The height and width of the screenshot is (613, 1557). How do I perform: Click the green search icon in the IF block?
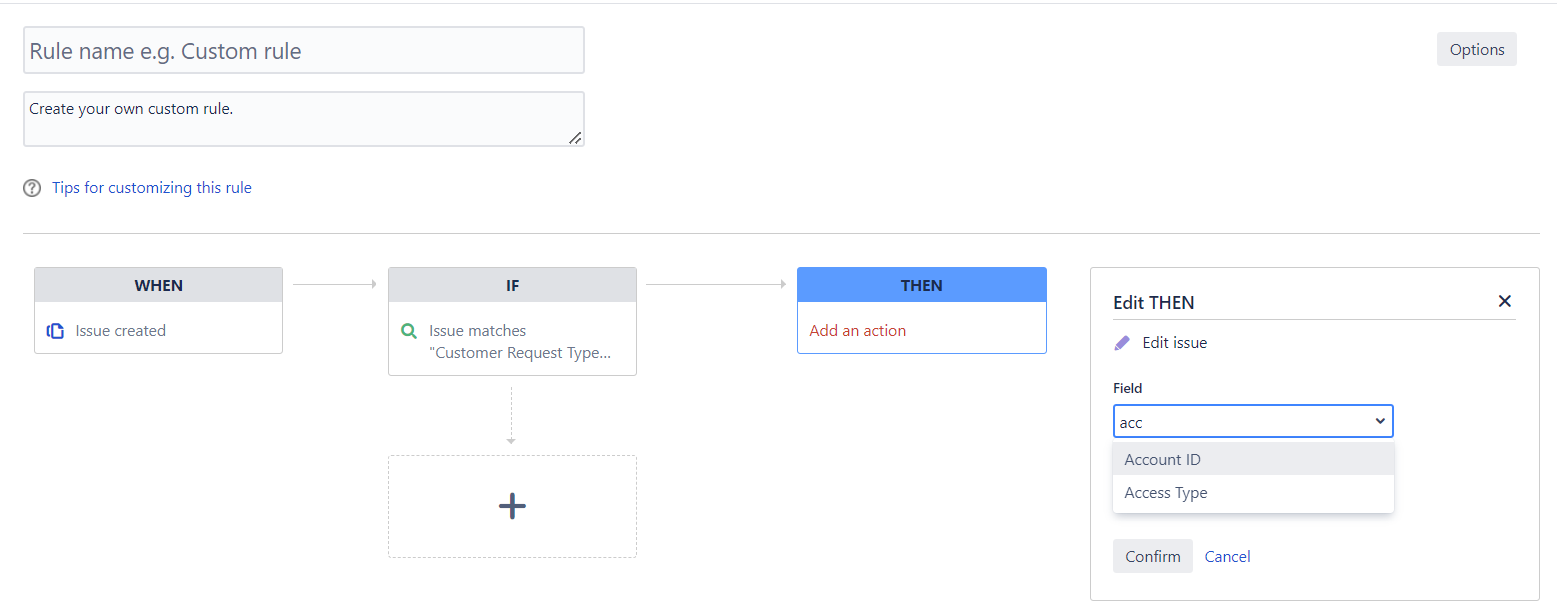click(x=408, y=330)
